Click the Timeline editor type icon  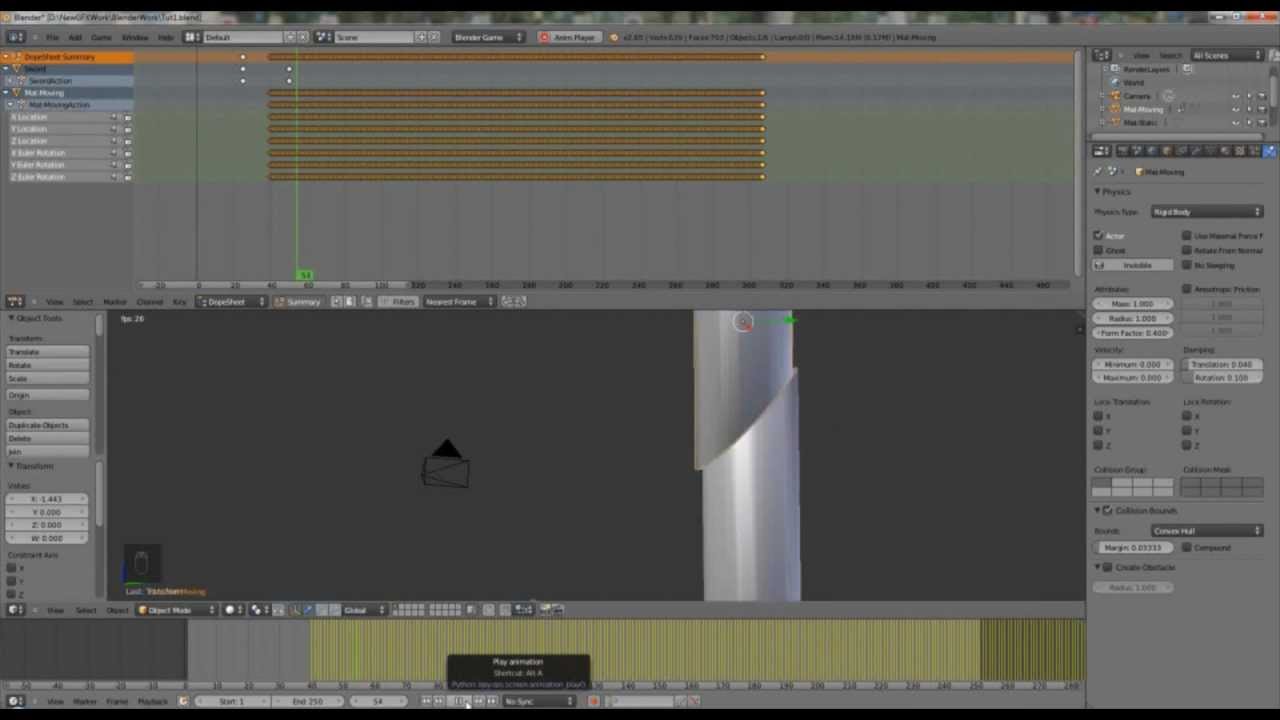(x=14, y=701)
